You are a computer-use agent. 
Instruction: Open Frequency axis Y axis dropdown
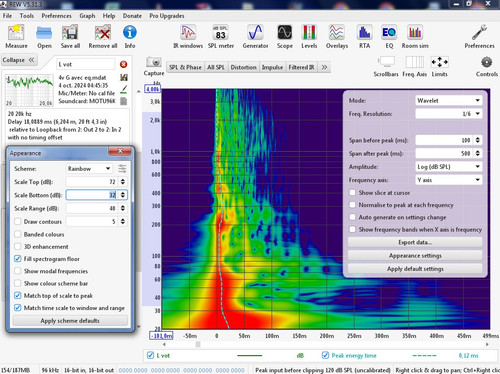pyautogui.click(x=449, y=180)
